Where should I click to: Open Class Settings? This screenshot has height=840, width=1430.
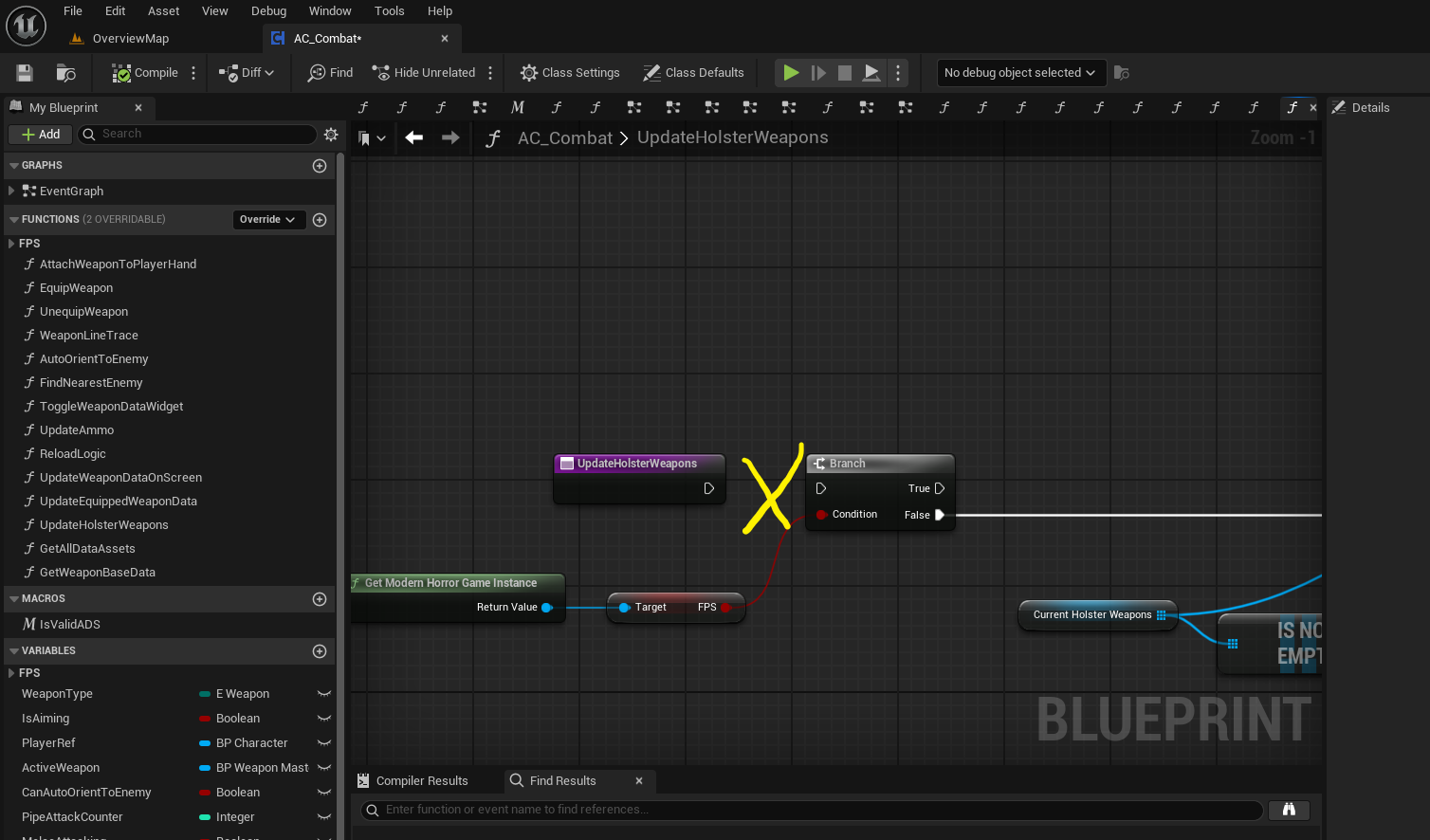pos(570,73)
